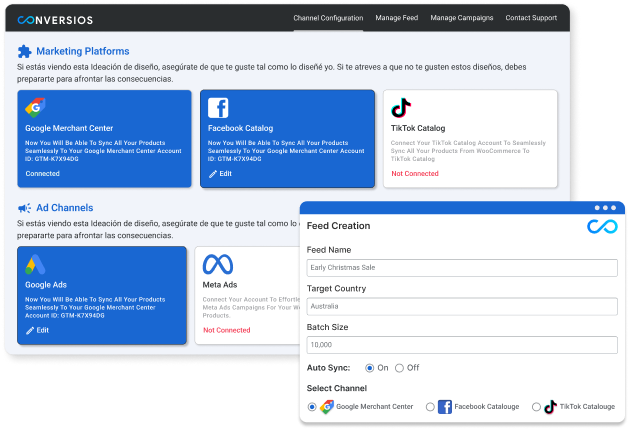
Task: Click the Ad Channels heading
Action: pos(65,208)
